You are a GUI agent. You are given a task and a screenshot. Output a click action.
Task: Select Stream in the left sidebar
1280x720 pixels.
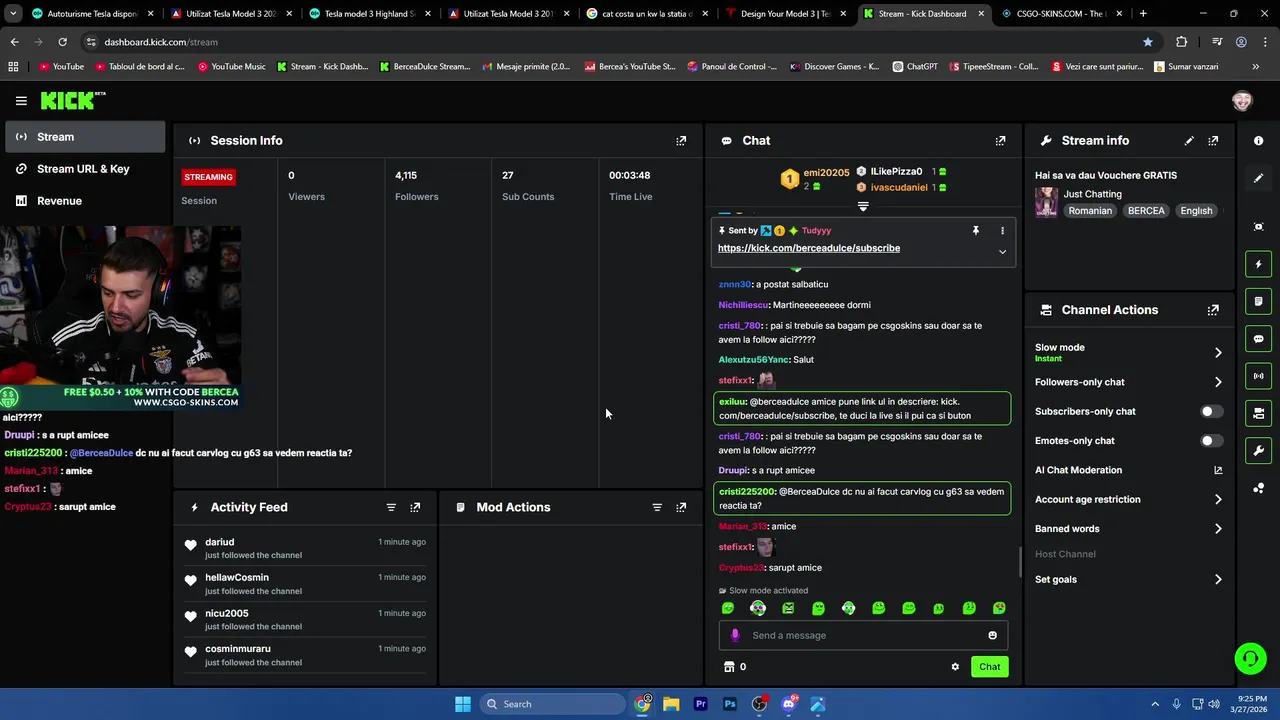pos(84,137)
